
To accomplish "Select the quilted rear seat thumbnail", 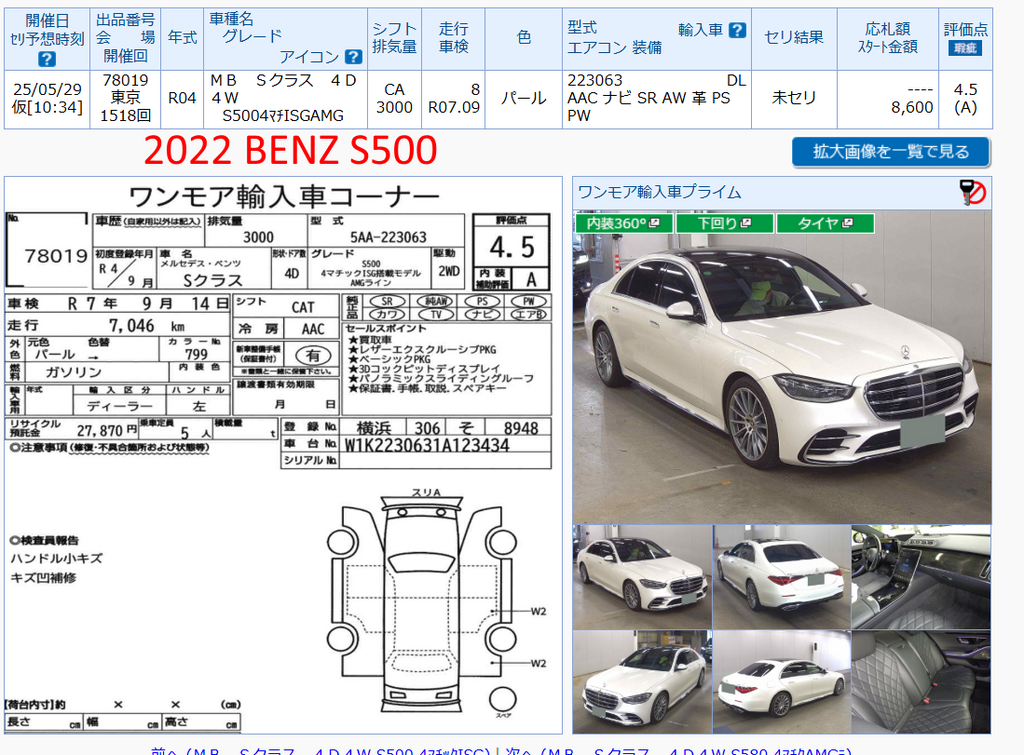I will pos(921,682).
